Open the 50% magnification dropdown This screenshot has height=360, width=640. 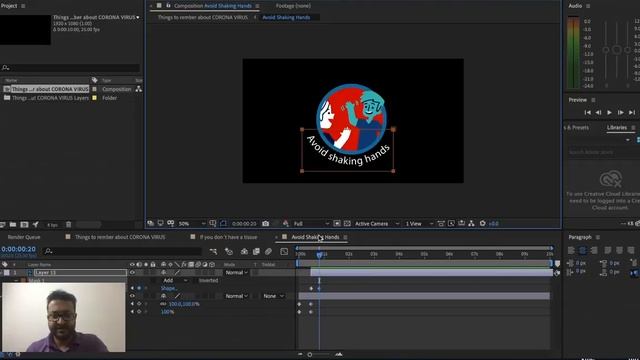191,224
